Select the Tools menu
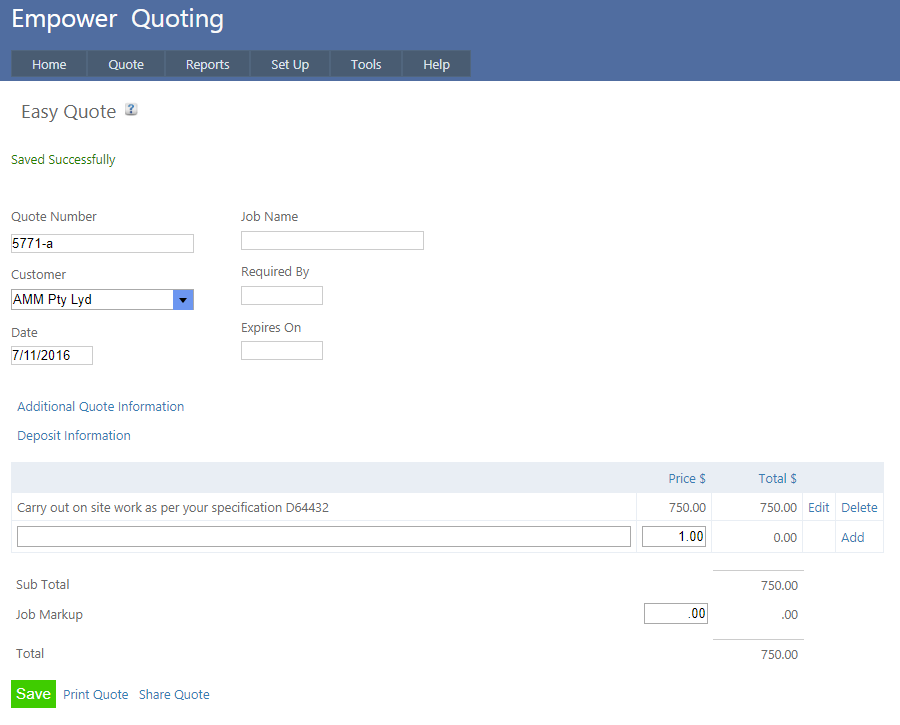 366,64
